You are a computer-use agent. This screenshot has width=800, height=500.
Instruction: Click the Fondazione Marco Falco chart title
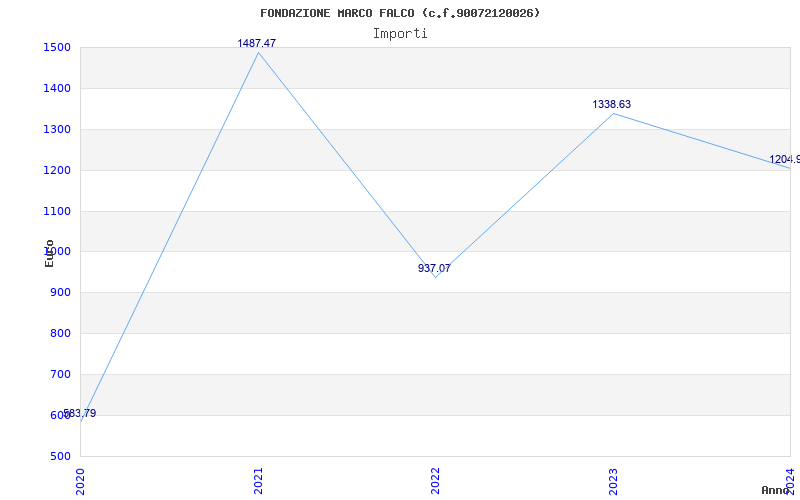(x=400, y=13)
